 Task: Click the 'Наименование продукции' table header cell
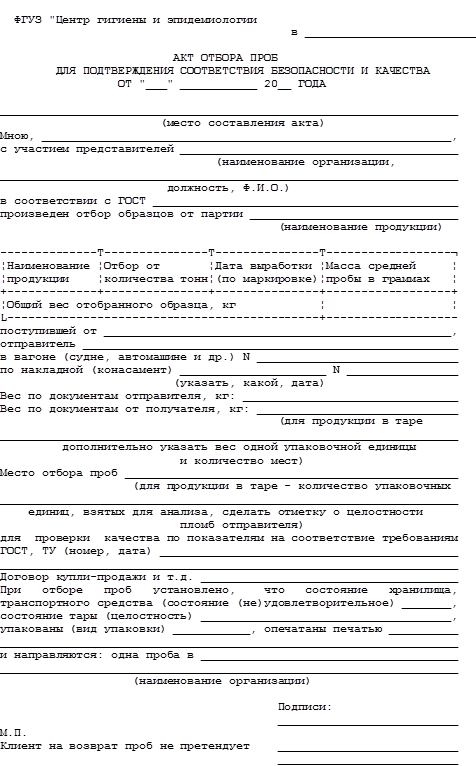(50, 272)
